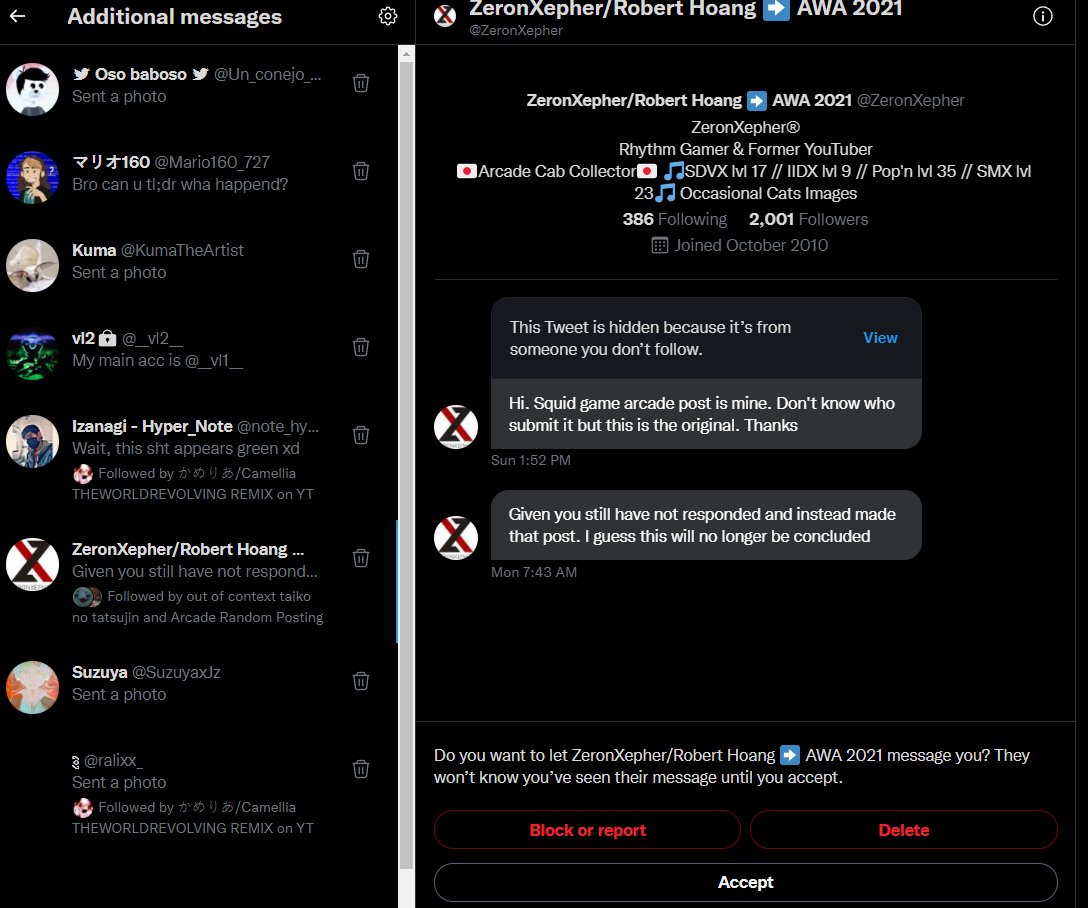View the hidden Tweet
The height and width of the screenshot is (908, 1088).
coord(880,338)
